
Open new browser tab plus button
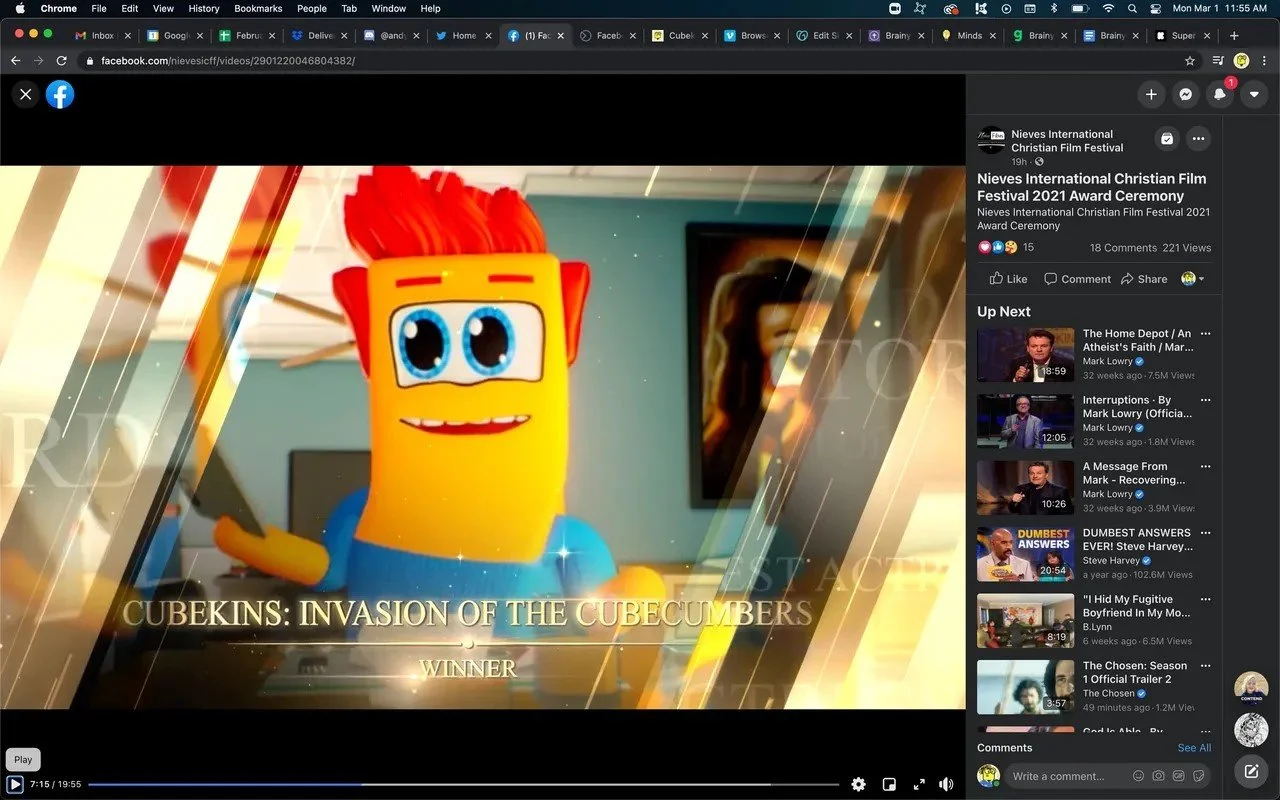pos(1234,35)
